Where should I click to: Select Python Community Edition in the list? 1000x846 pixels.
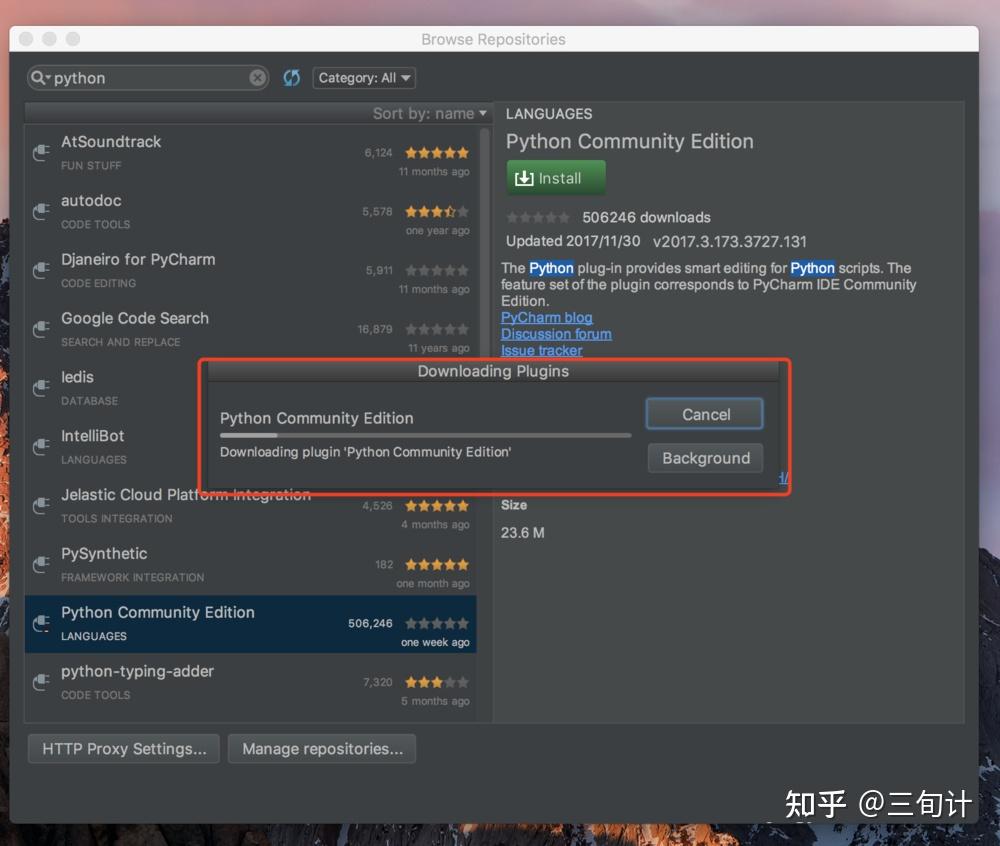[x=200, y=622]
